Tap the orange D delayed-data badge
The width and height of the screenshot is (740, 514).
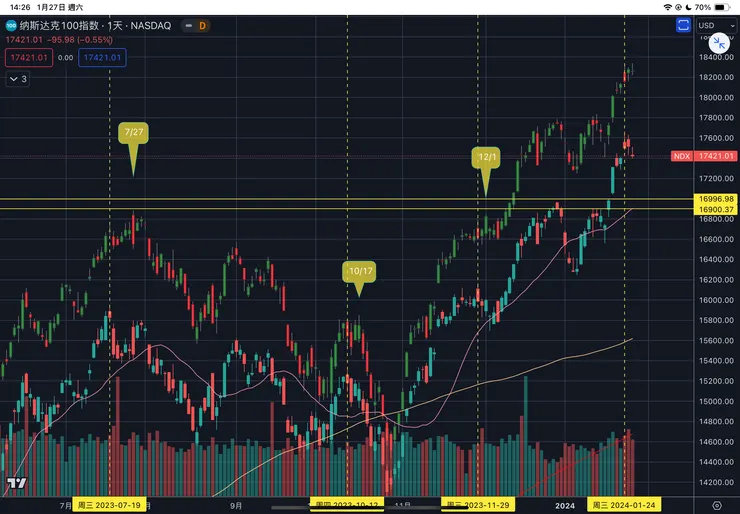(202, 25)
